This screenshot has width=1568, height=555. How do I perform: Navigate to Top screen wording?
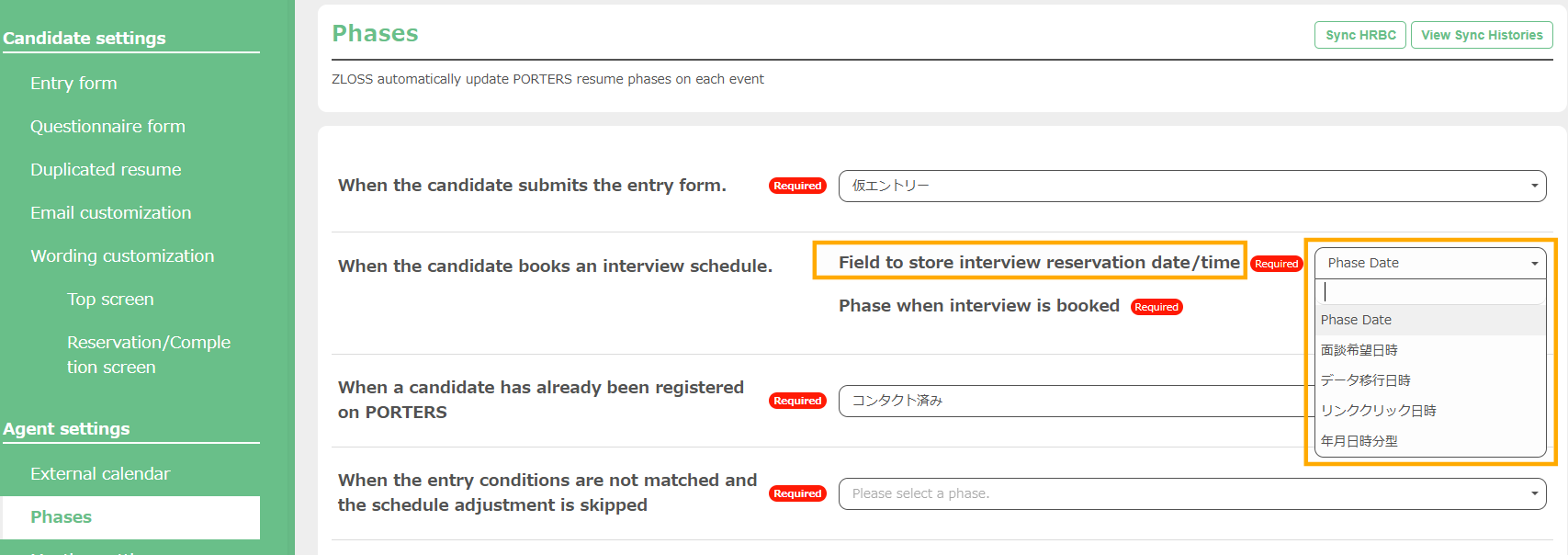[110, 300]
